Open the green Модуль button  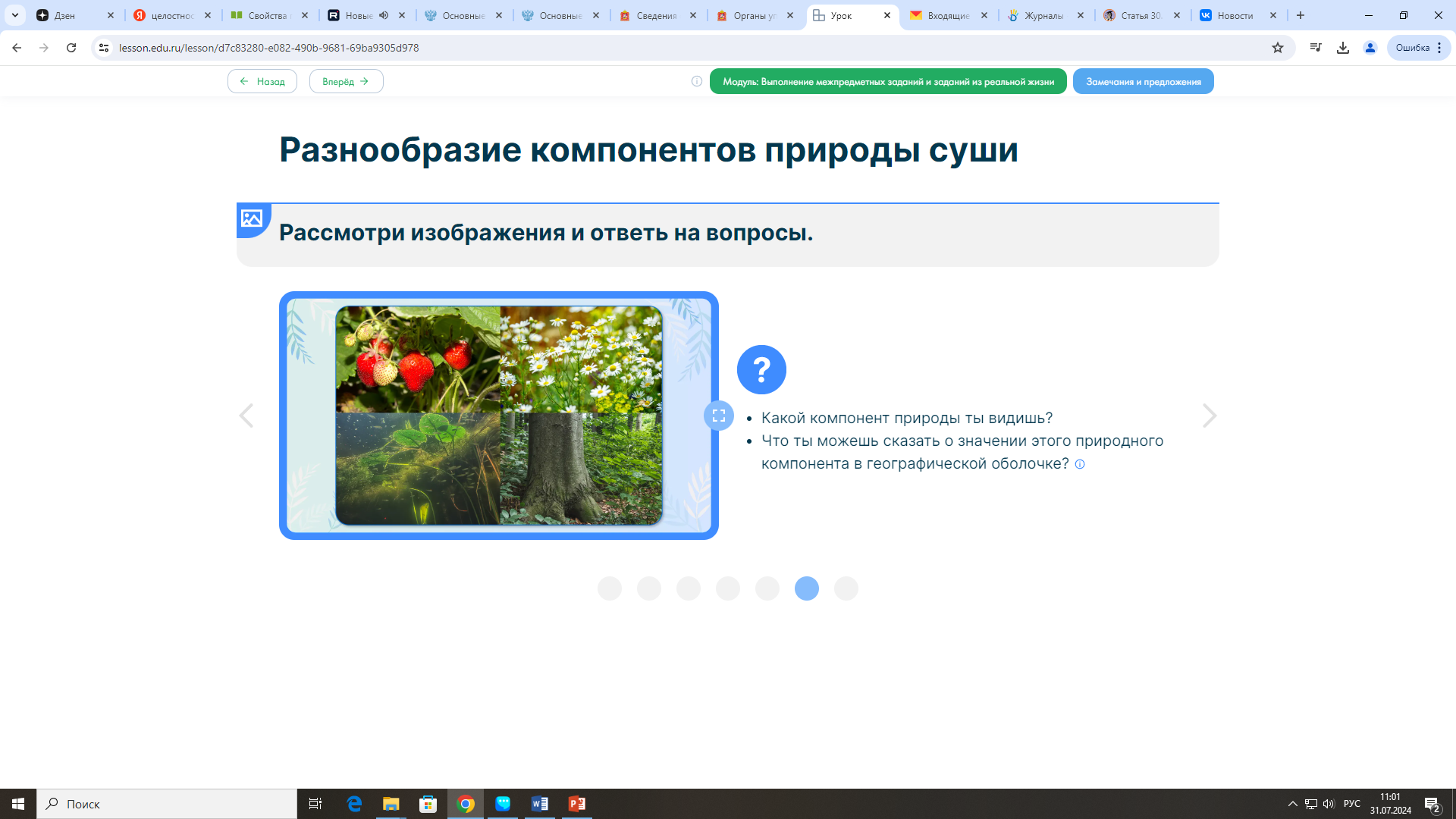tap(888, 81)
